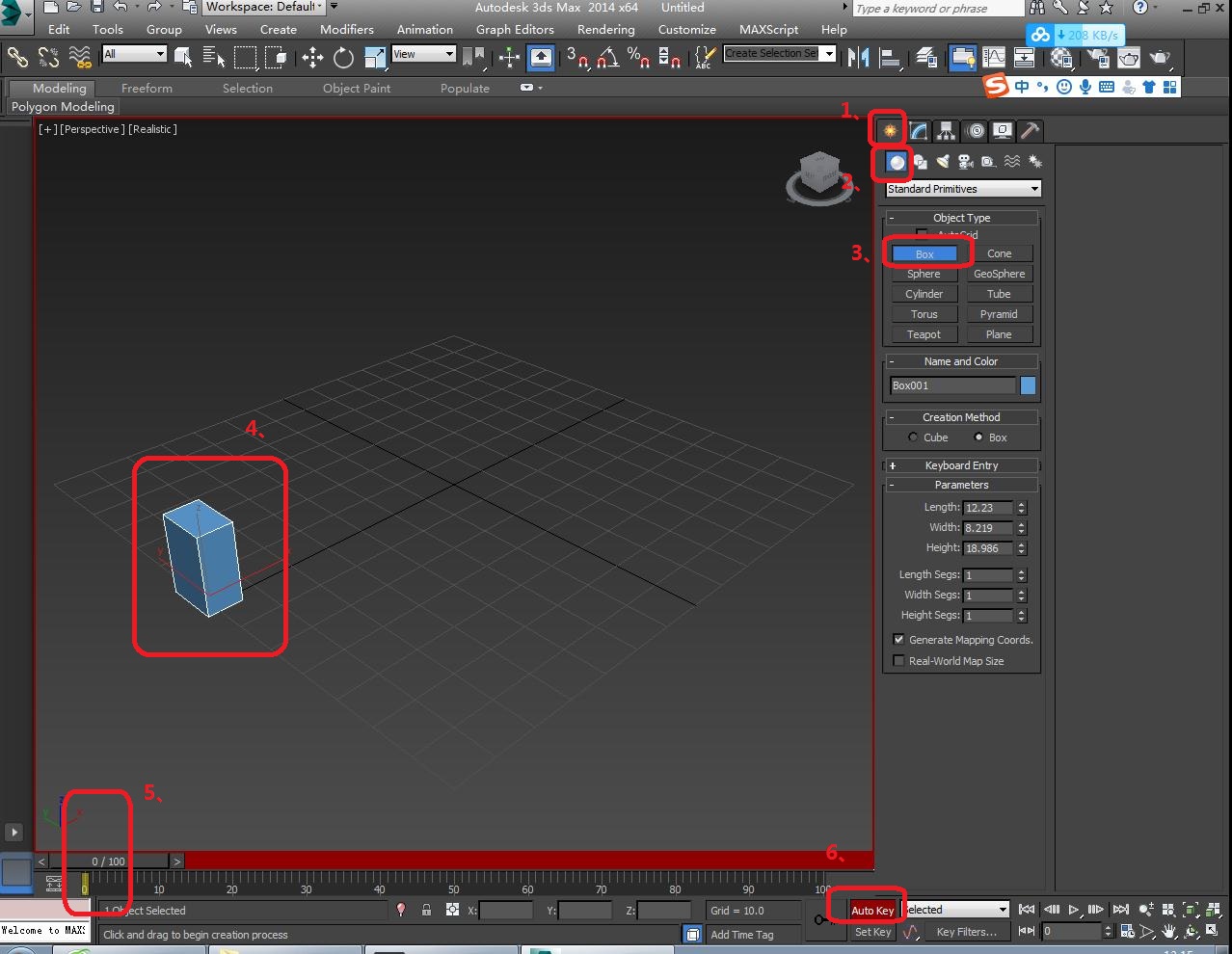The height and width of the screenshot is (954, 1232).
Task: Click the 0 / 100 time slider
Action: [108, 861]
